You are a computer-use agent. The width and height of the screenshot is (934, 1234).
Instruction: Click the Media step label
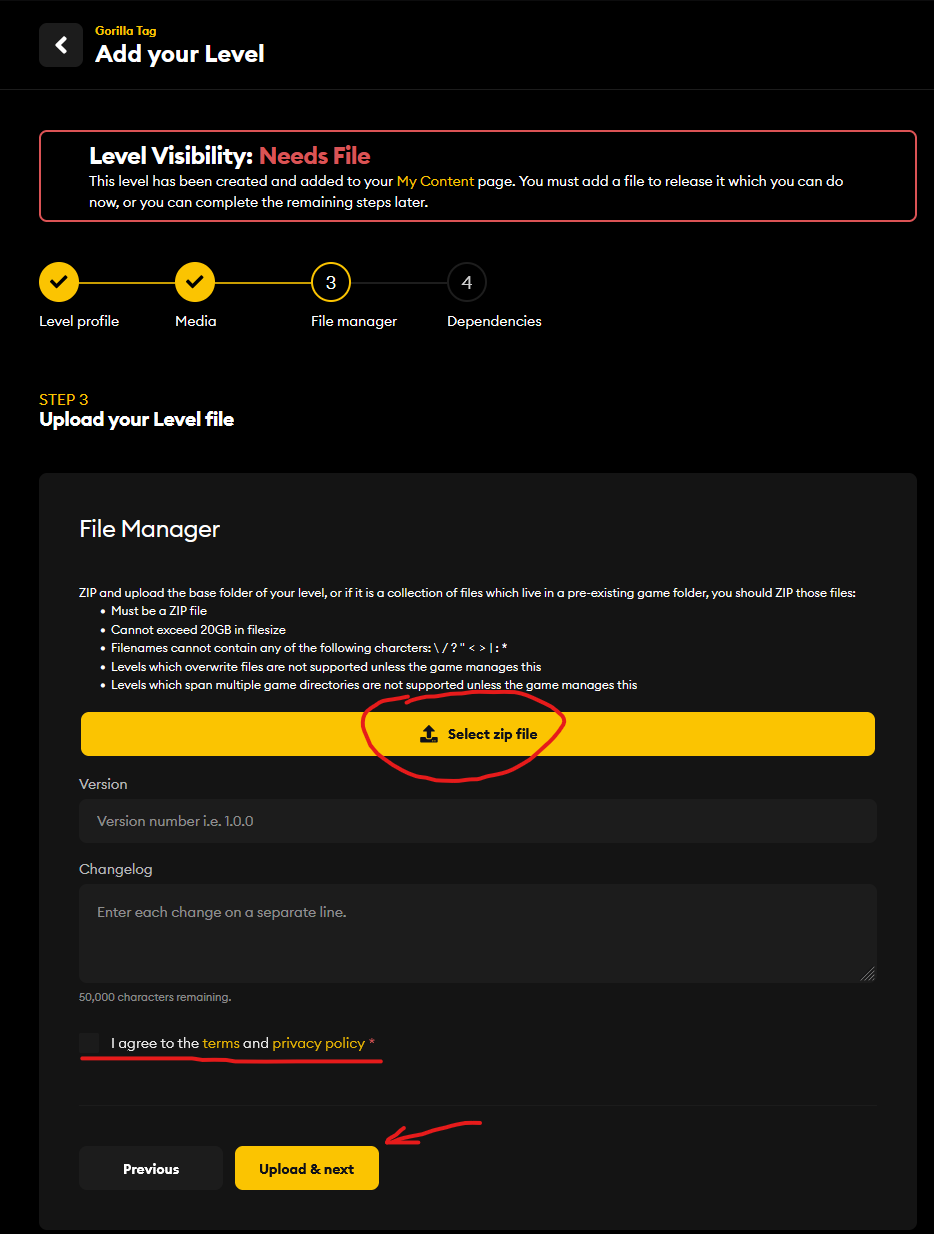[x=196, y=321]
